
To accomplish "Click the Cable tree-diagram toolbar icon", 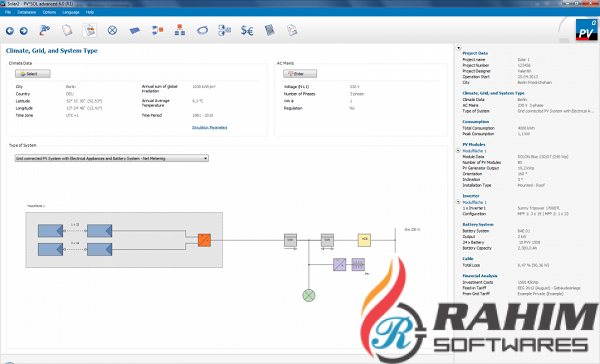I will [180, 30].
